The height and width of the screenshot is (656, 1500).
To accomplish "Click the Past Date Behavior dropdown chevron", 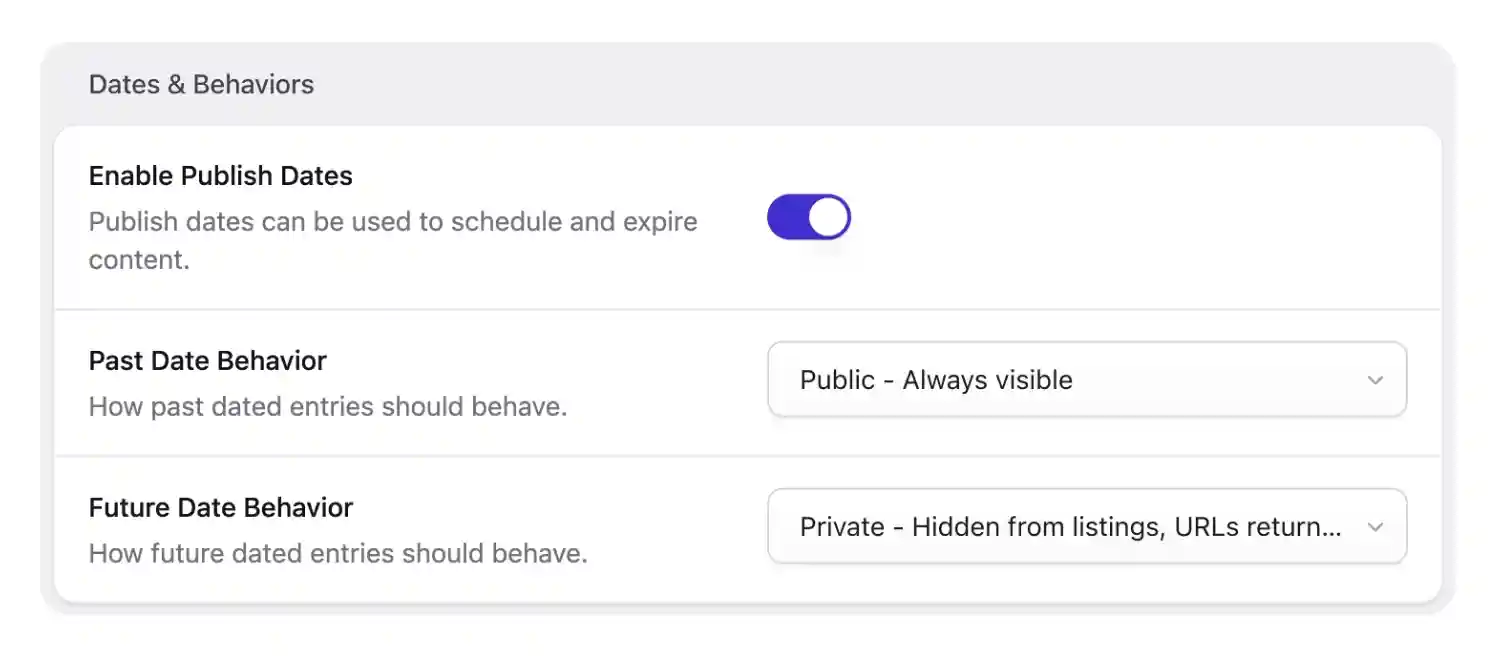I will (1377, 380).
